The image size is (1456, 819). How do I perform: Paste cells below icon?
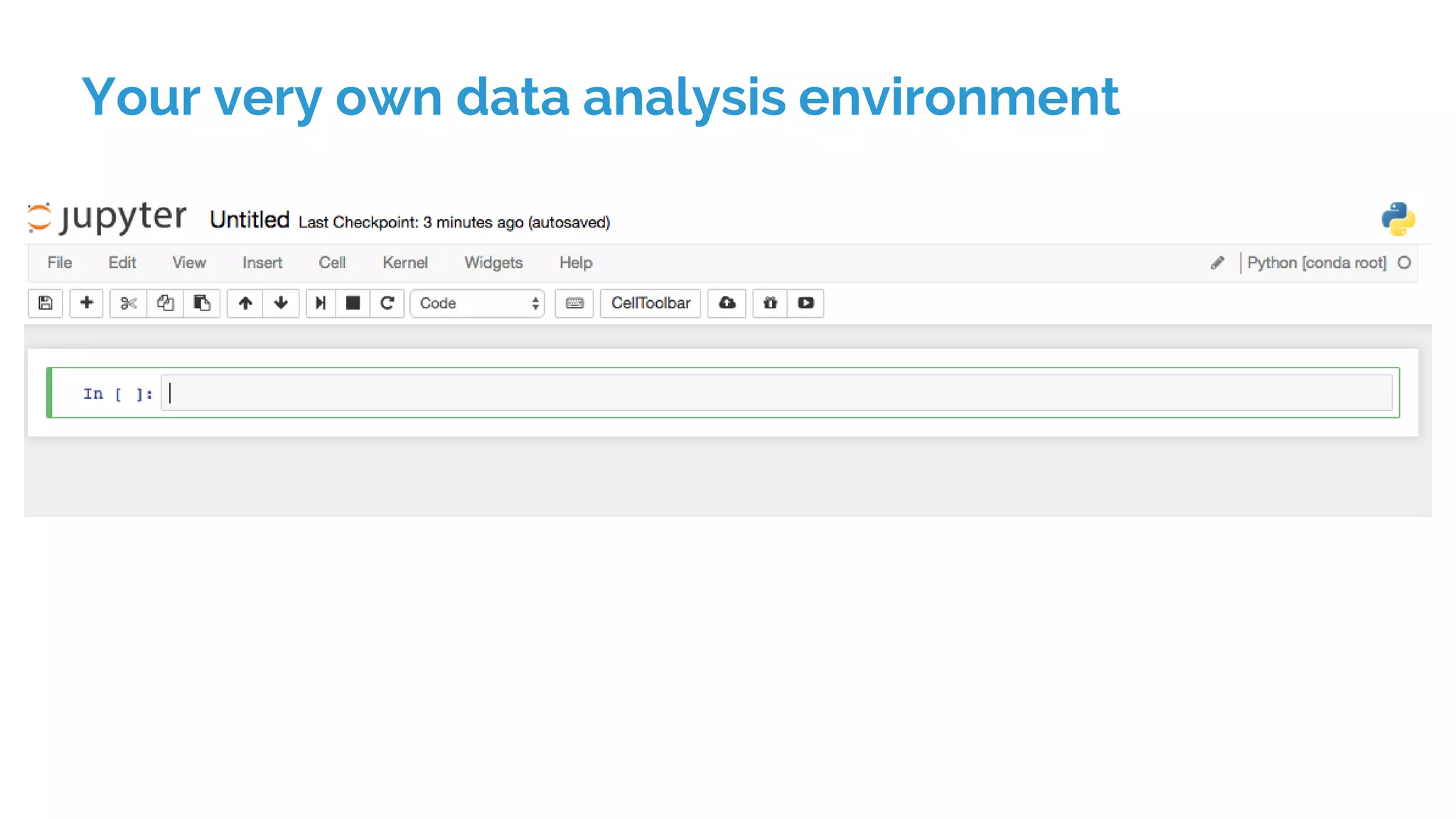tap(202, 304)
